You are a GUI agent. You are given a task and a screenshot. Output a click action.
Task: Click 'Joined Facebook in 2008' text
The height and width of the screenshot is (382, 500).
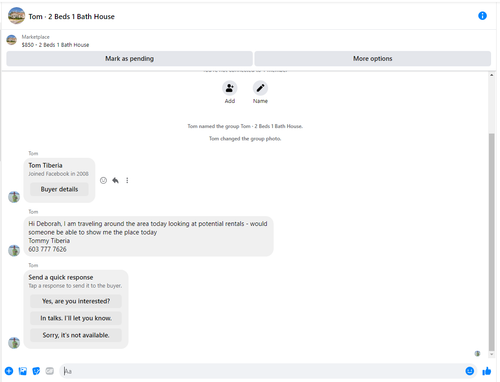pos(58,174)
